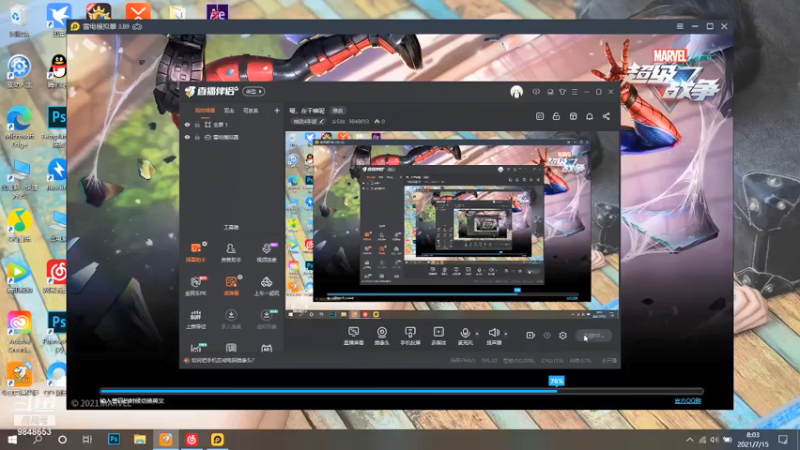Open Photoshop from the taskbar
This screenshot has height=450, width=800.
coord(114,439)
